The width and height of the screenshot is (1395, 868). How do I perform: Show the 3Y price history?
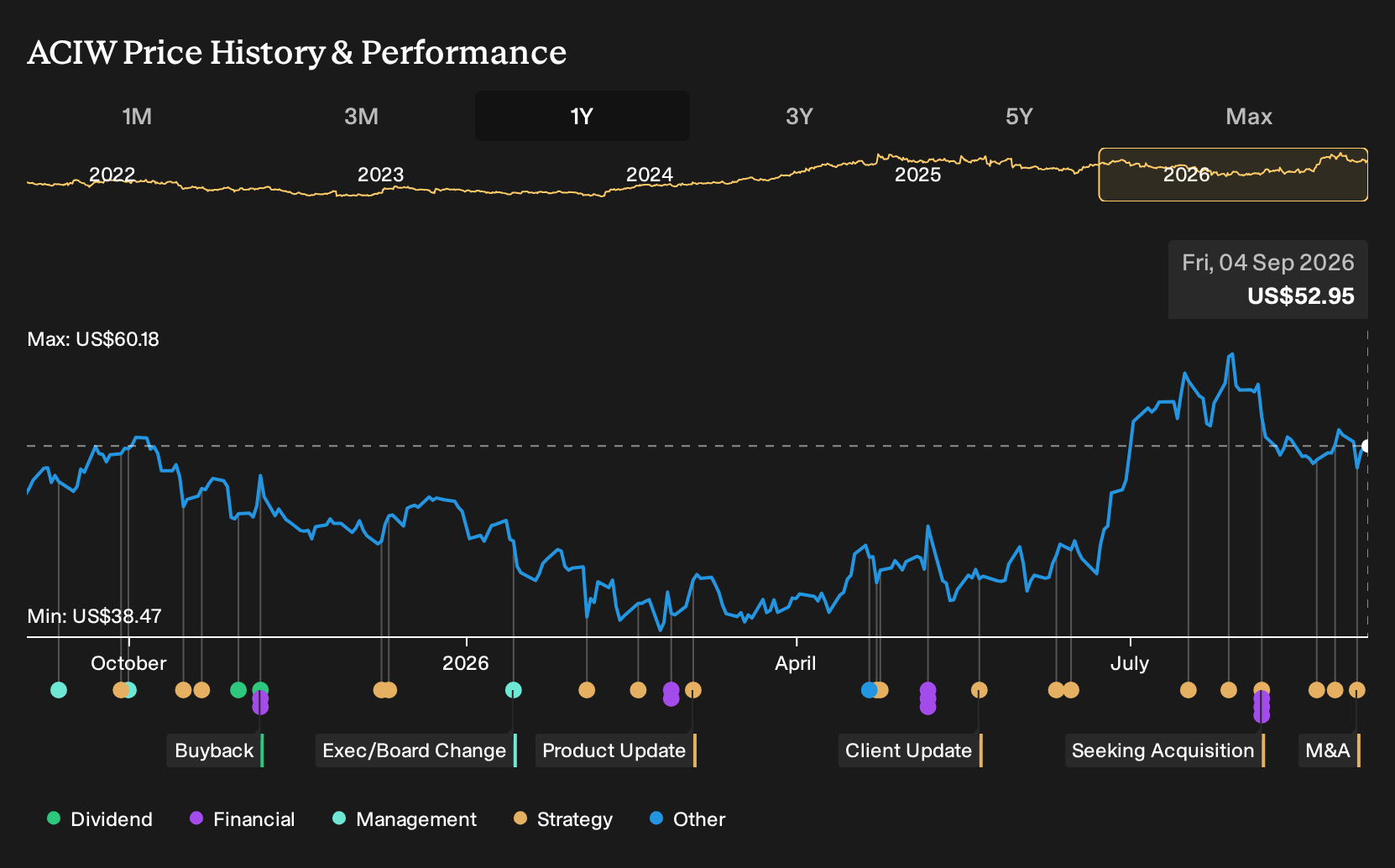coord(799,116)
